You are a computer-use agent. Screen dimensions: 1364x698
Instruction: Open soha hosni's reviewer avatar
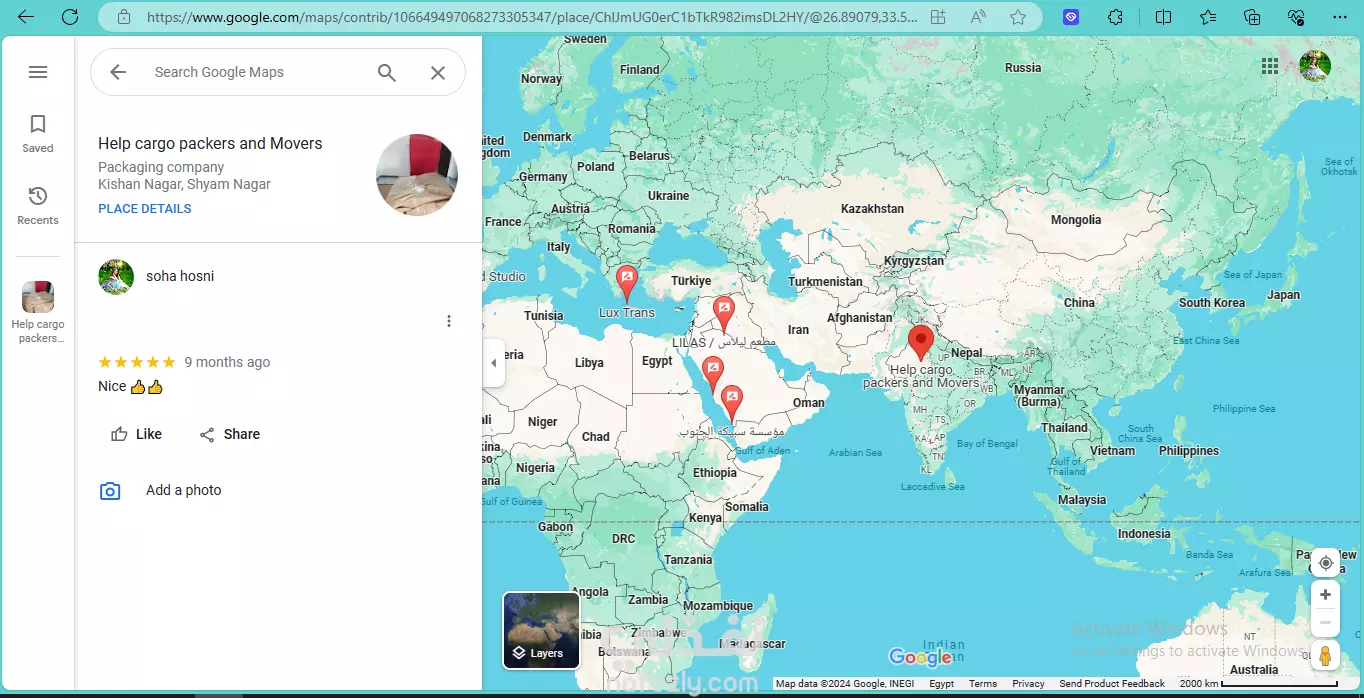[x=116, y=277]
